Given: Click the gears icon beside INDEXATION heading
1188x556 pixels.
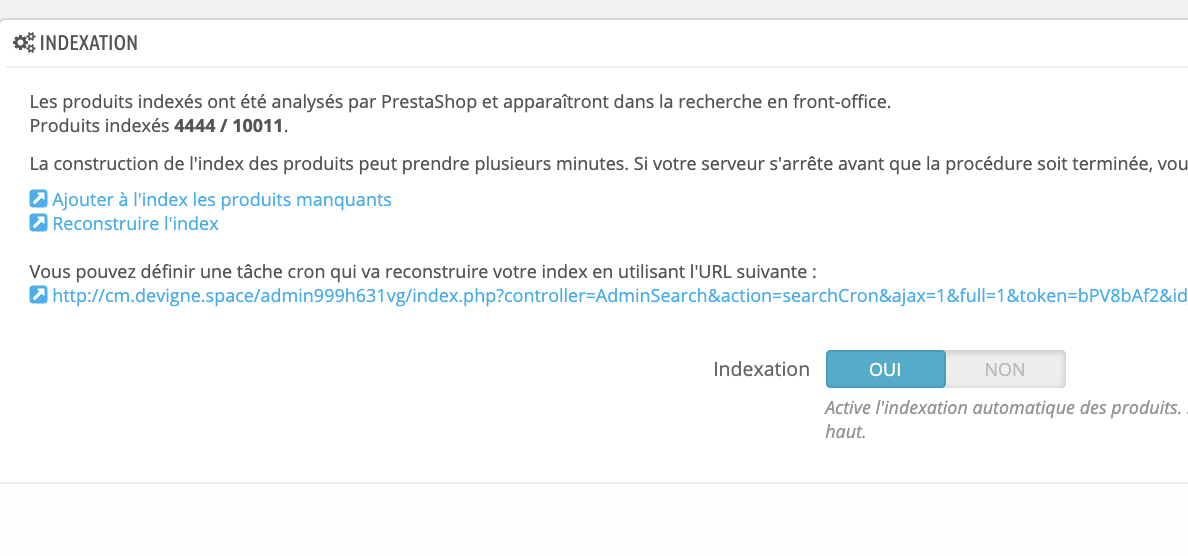Looking at the screenshot, I should click(24, 43).
